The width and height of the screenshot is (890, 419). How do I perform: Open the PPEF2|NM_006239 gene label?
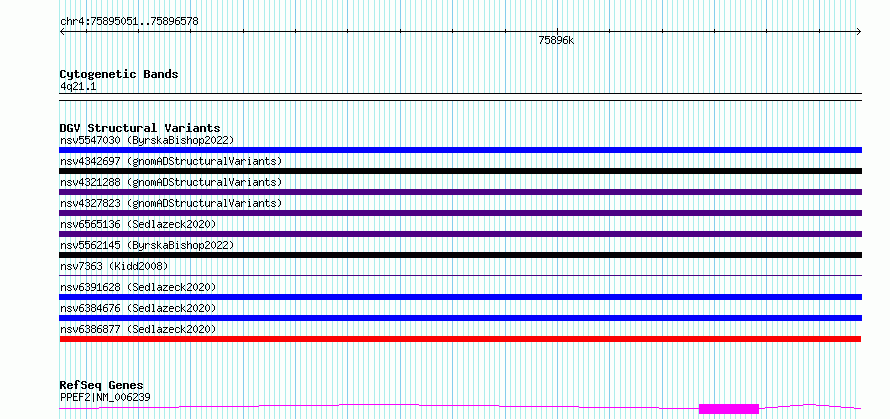[105, 397]
